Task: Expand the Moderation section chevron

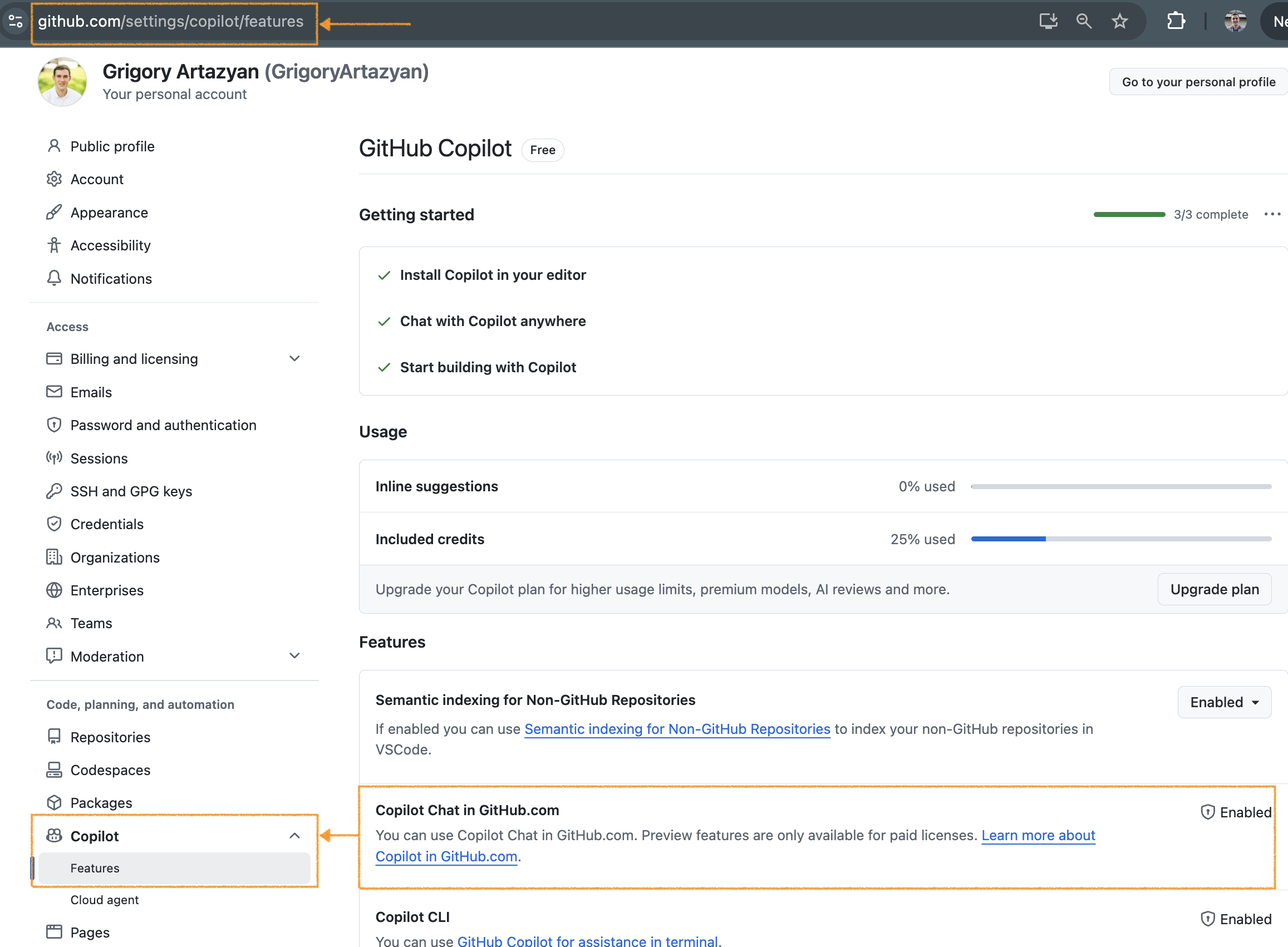Action: pyautogui.click(x=294, y=656)
